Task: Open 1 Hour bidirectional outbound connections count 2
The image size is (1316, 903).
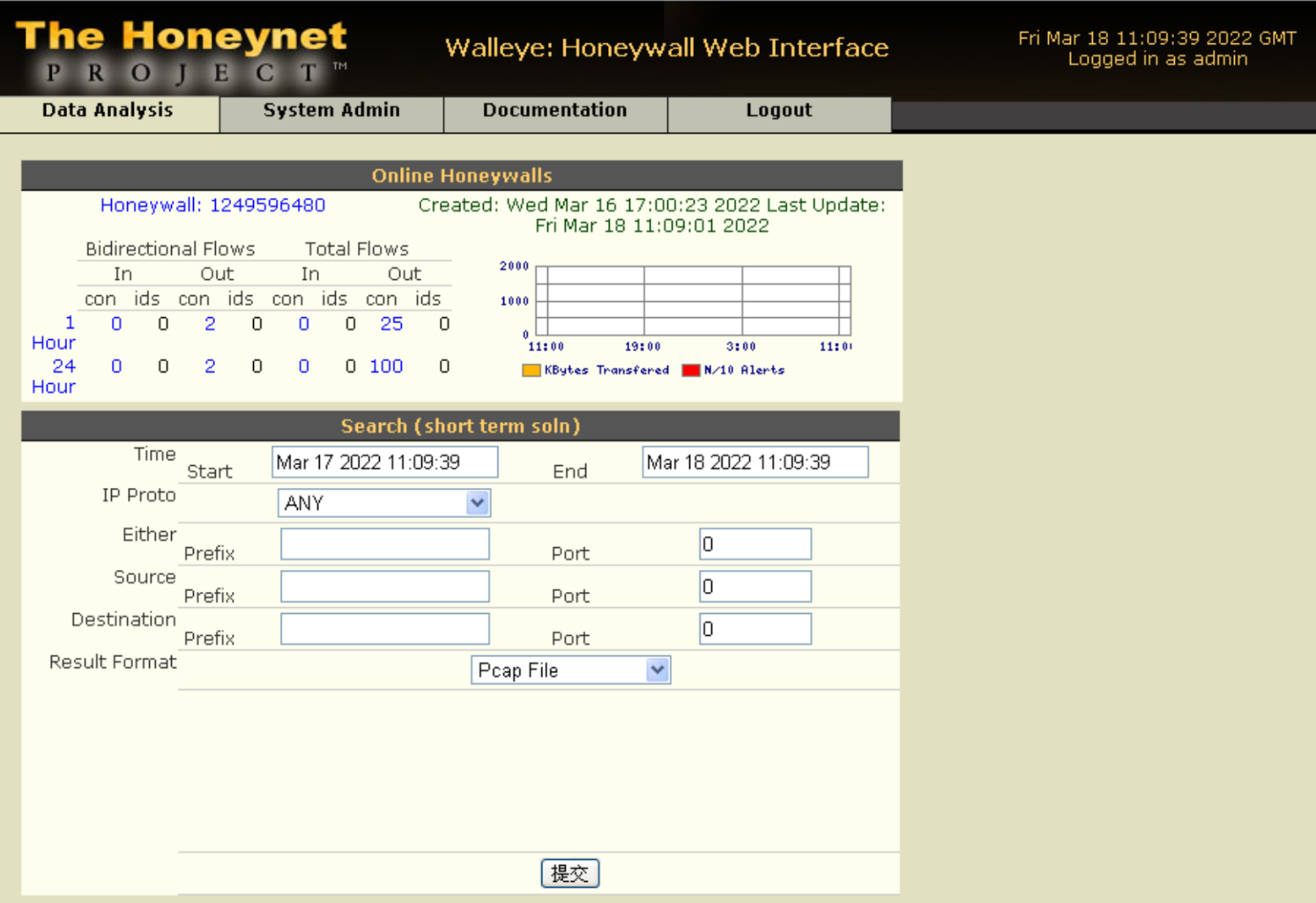Action: click(210, 324)
